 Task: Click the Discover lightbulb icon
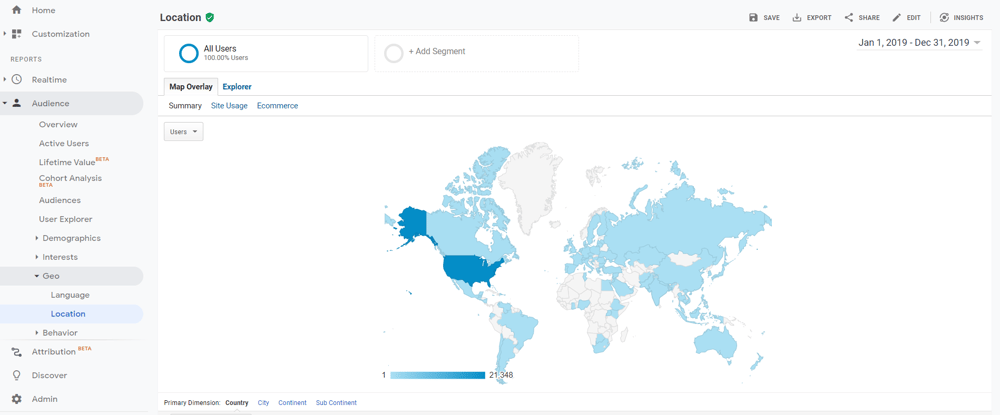click(x=17, y=375)
